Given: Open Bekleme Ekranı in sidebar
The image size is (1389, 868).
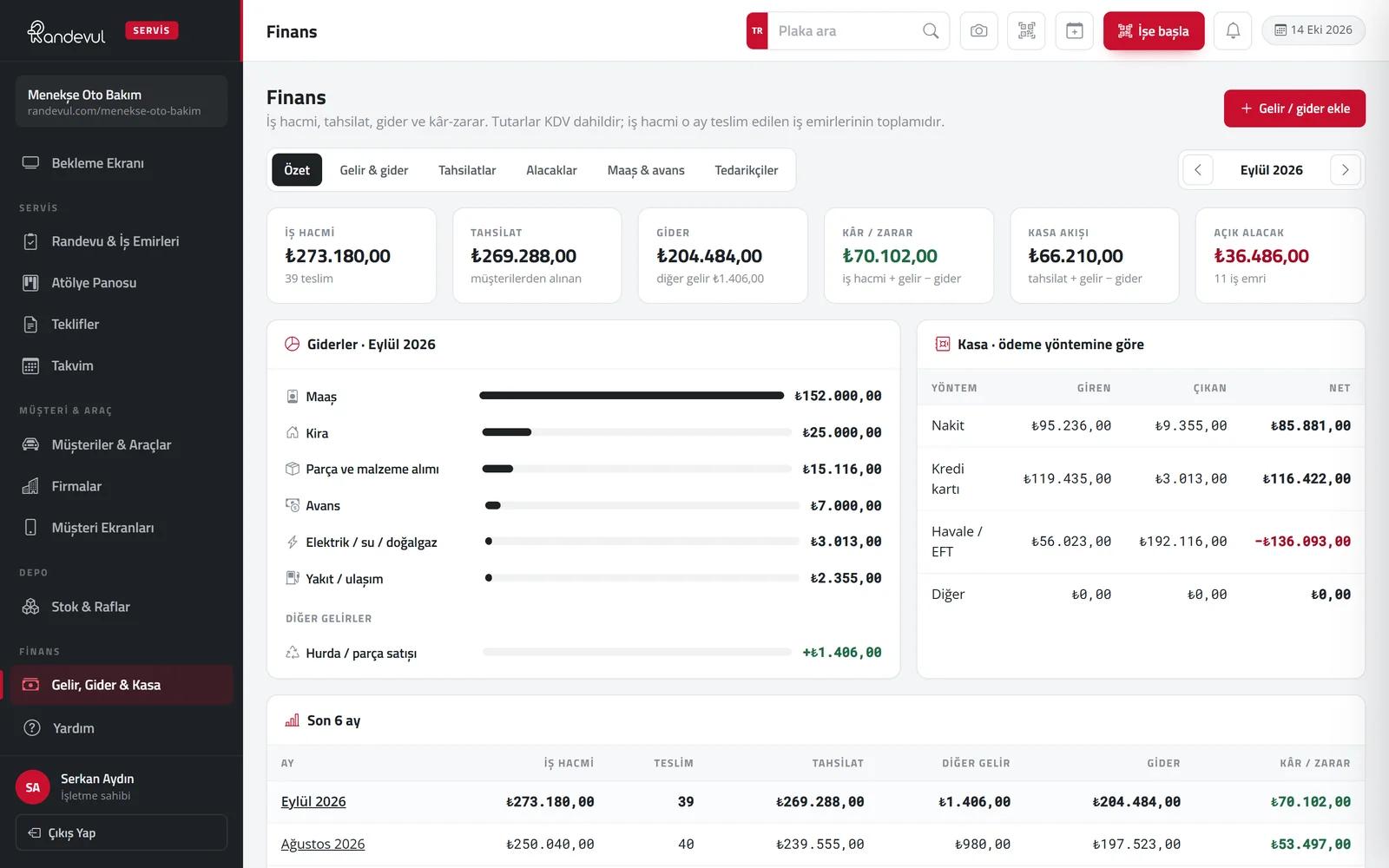Looking at the screenshot, I should click(x=122, y=163).
